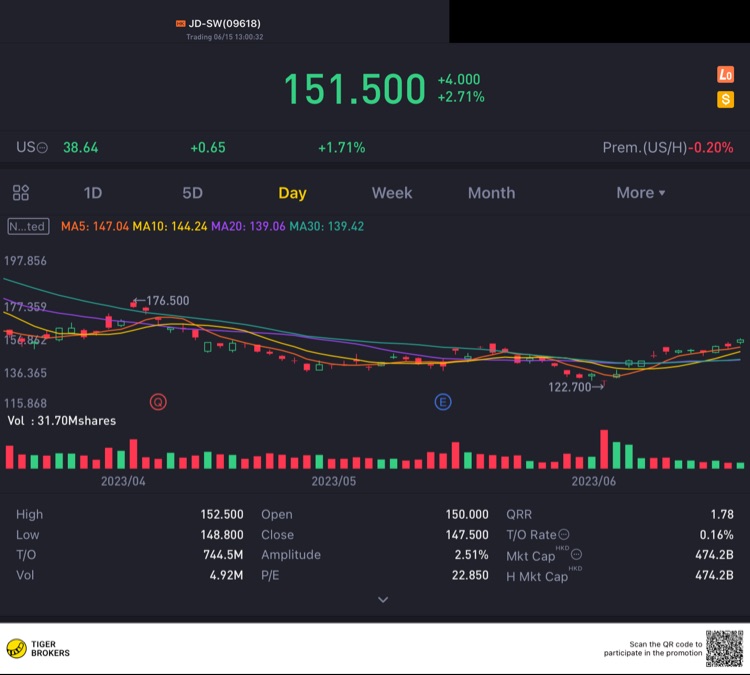Tap the 2023/06 date axis label
This screenshot has width=750, height=675.
(x=594, y=481)
